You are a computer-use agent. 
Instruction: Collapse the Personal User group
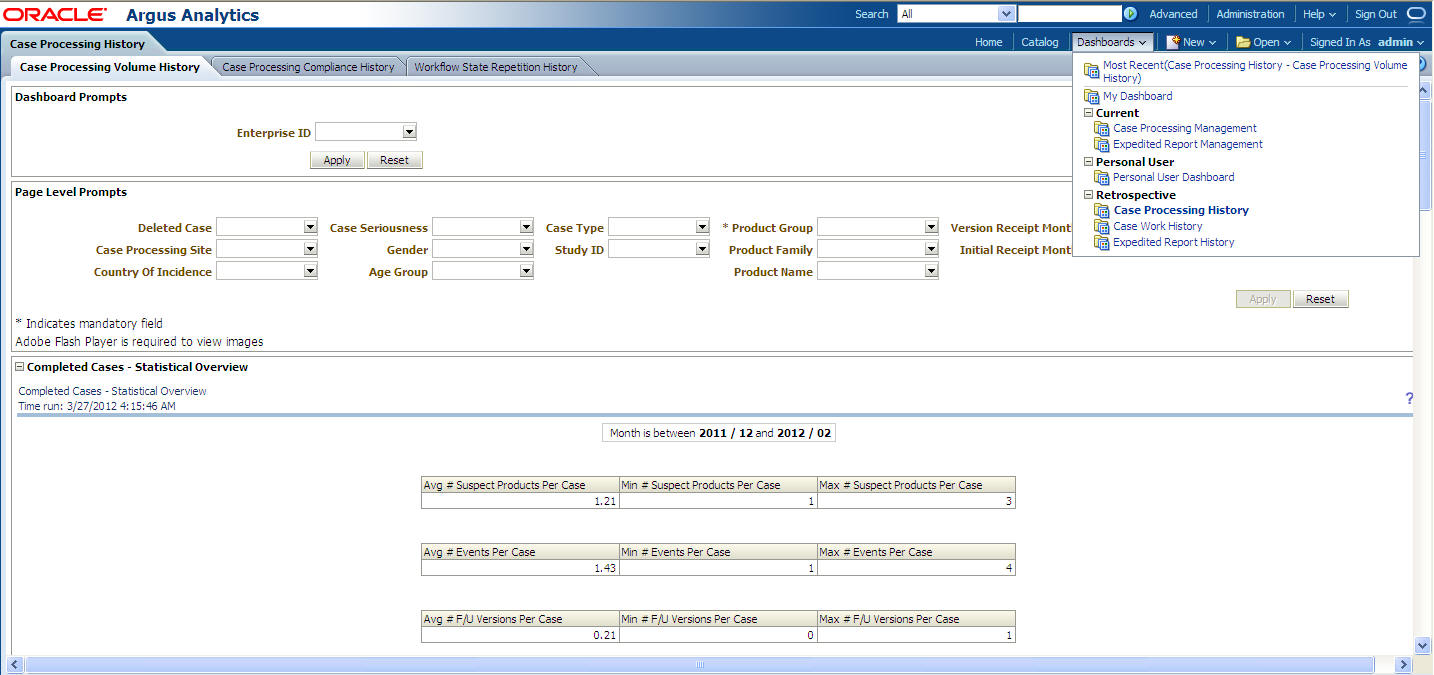point(1089,162)
